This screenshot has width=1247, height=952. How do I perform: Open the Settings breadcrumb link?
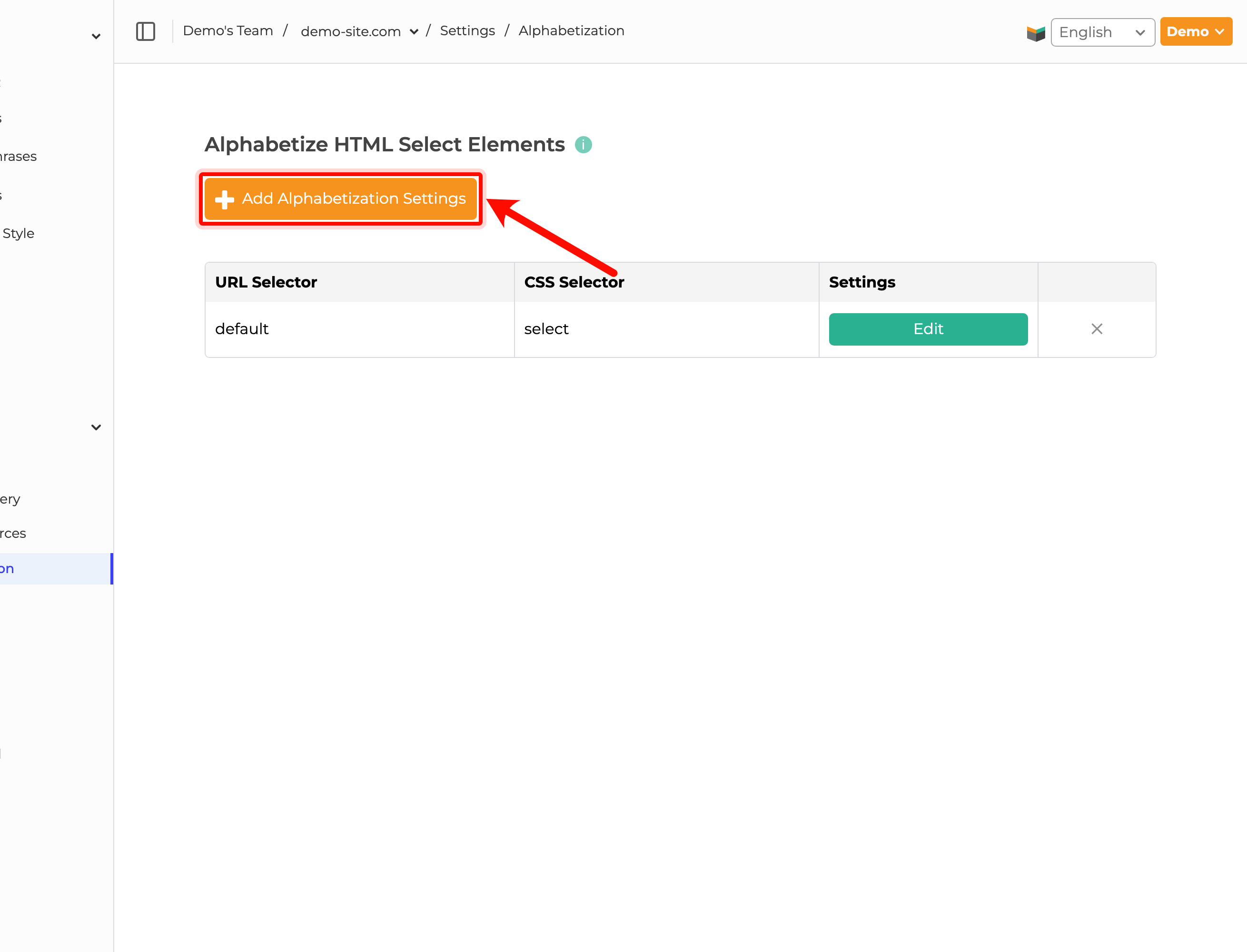coord(467,30)
